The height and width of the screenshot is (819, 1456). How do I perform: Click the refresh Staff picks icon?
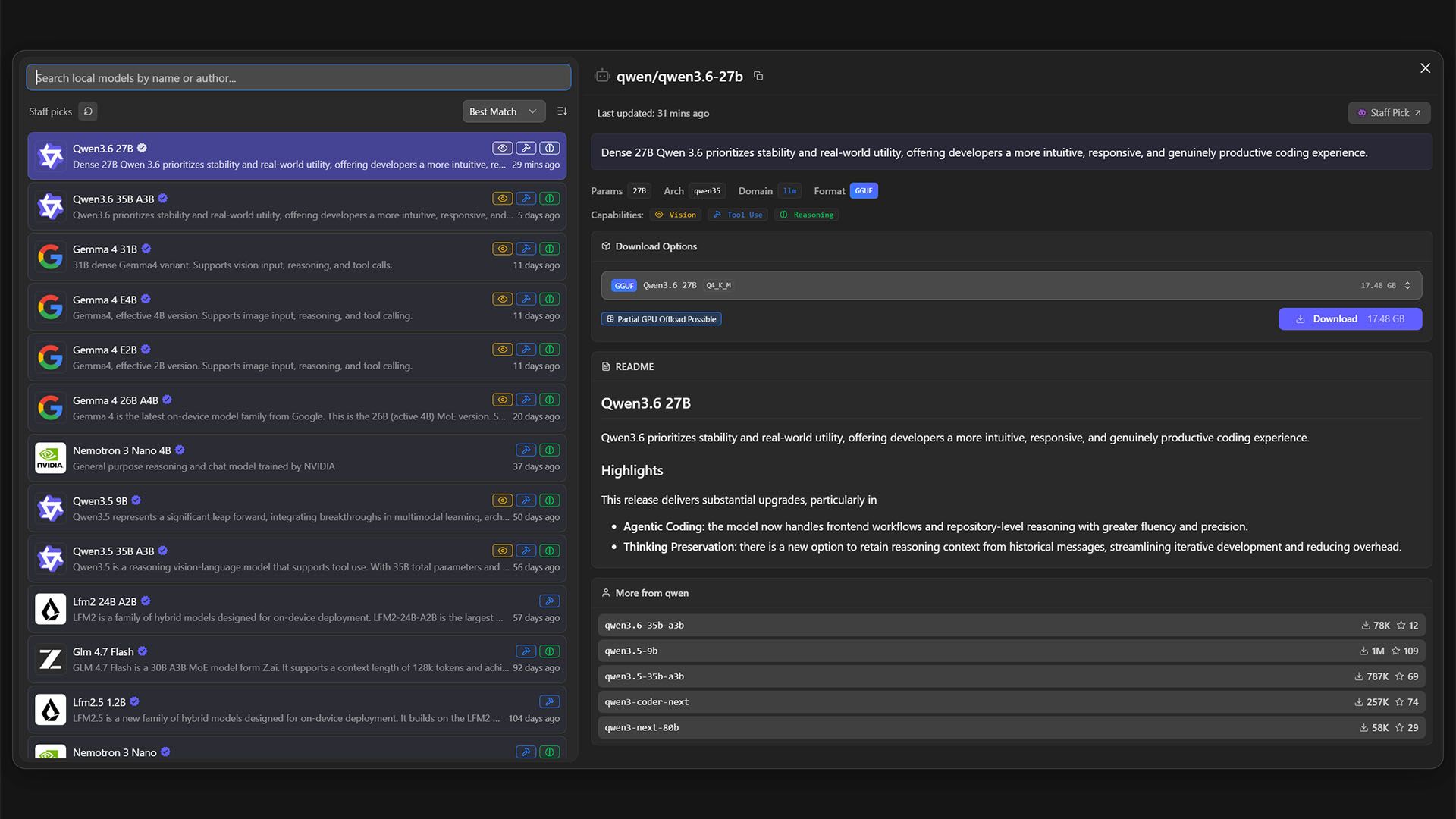click(x=88, y=111)
